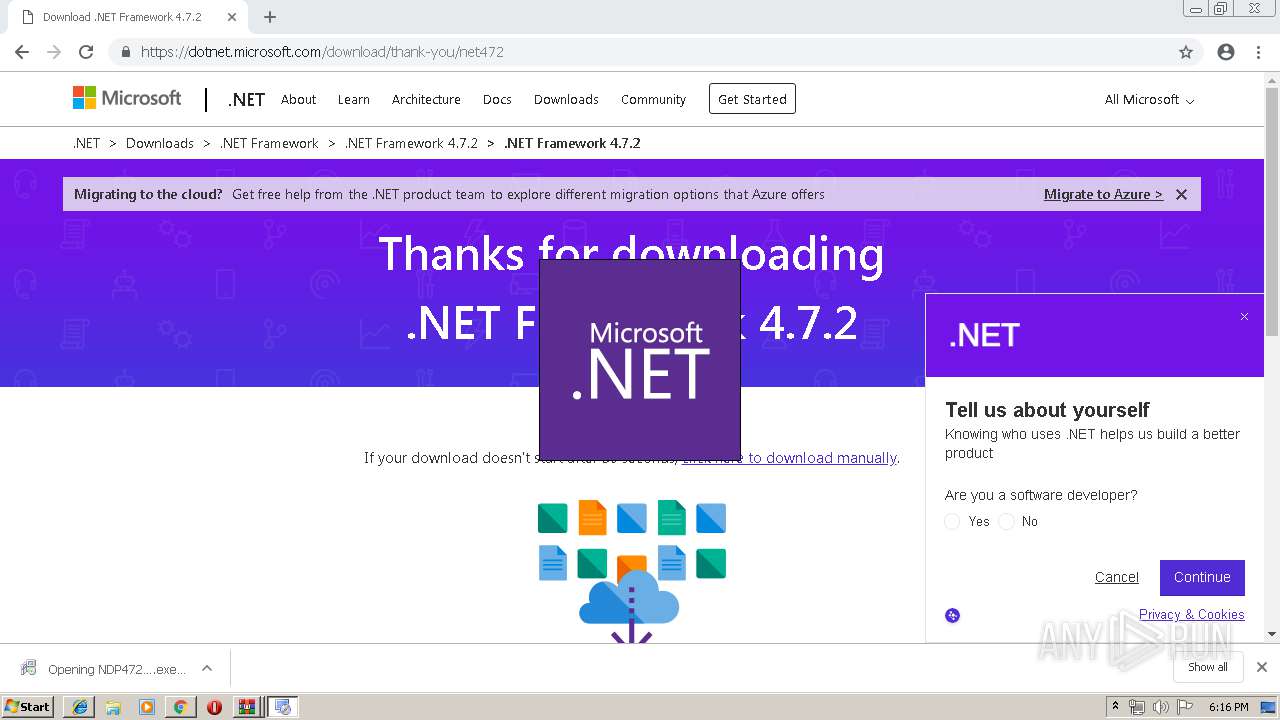
Task: Click the Show desktop button
Action: [1268, 707]
